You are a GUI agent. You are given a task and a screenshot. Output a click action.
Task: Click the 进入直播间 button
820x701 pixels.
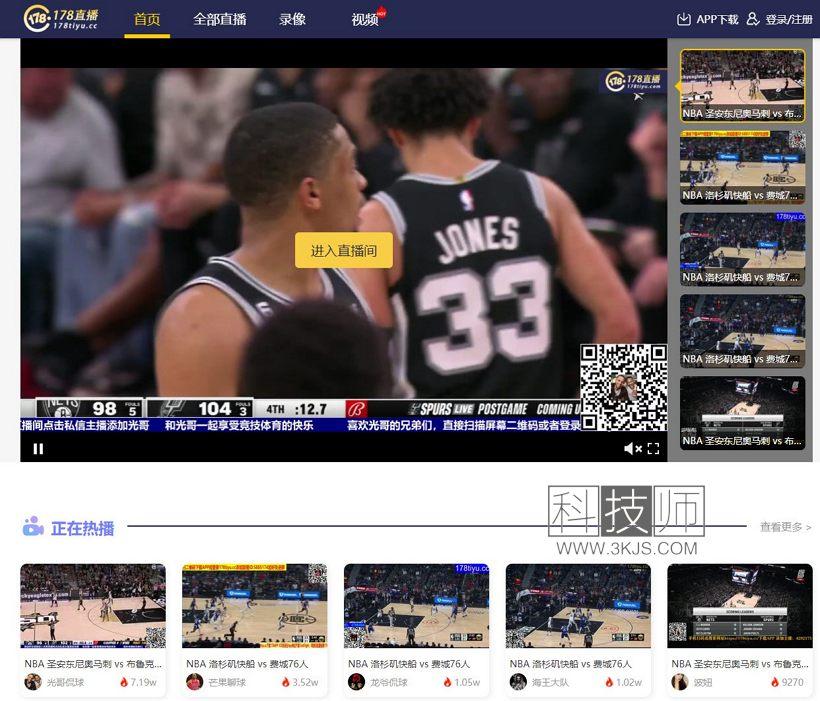[x=344, y=250]
